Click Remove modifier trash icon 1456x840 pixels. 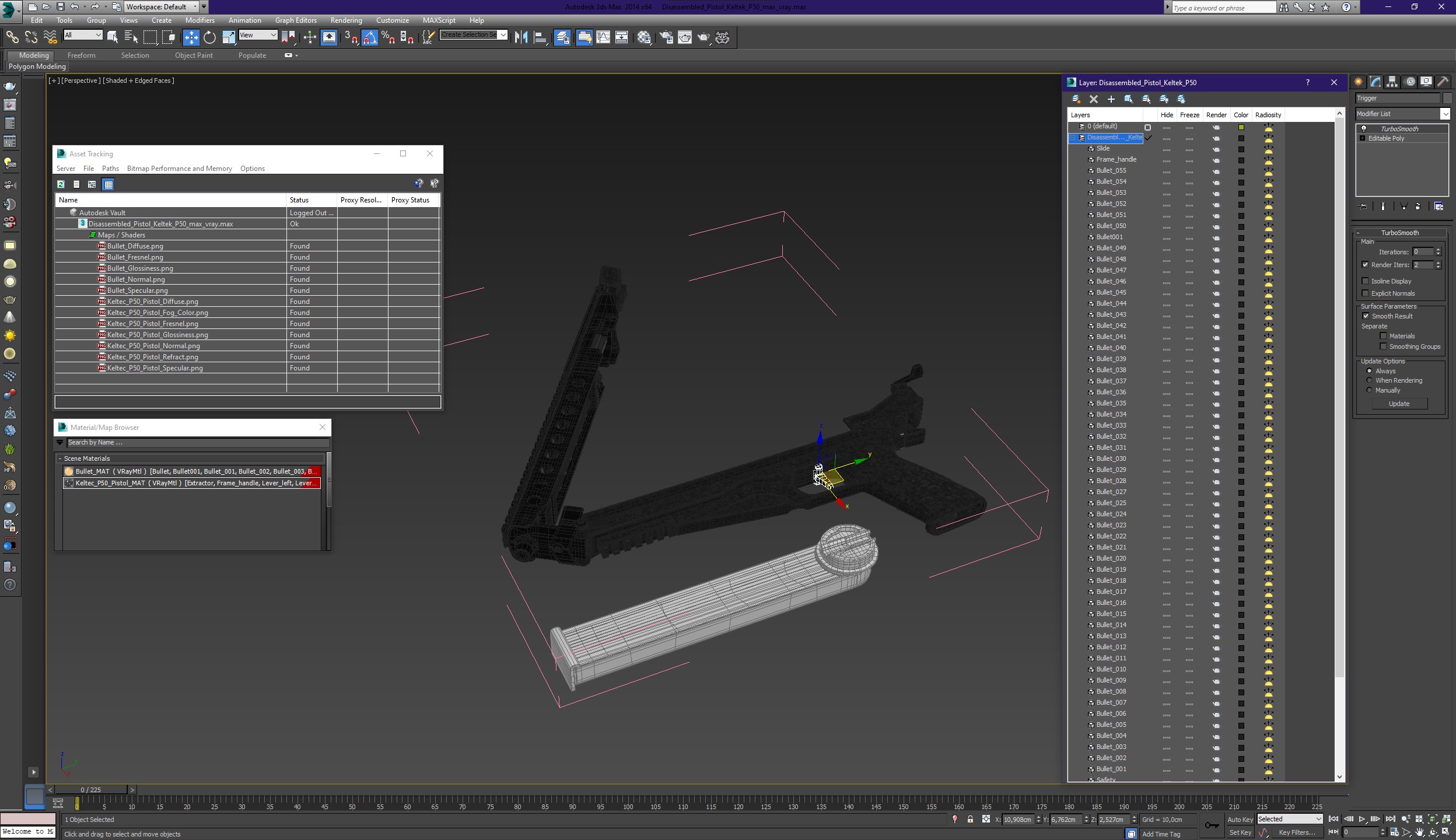pyautogui.click(x=1418, y=206)
